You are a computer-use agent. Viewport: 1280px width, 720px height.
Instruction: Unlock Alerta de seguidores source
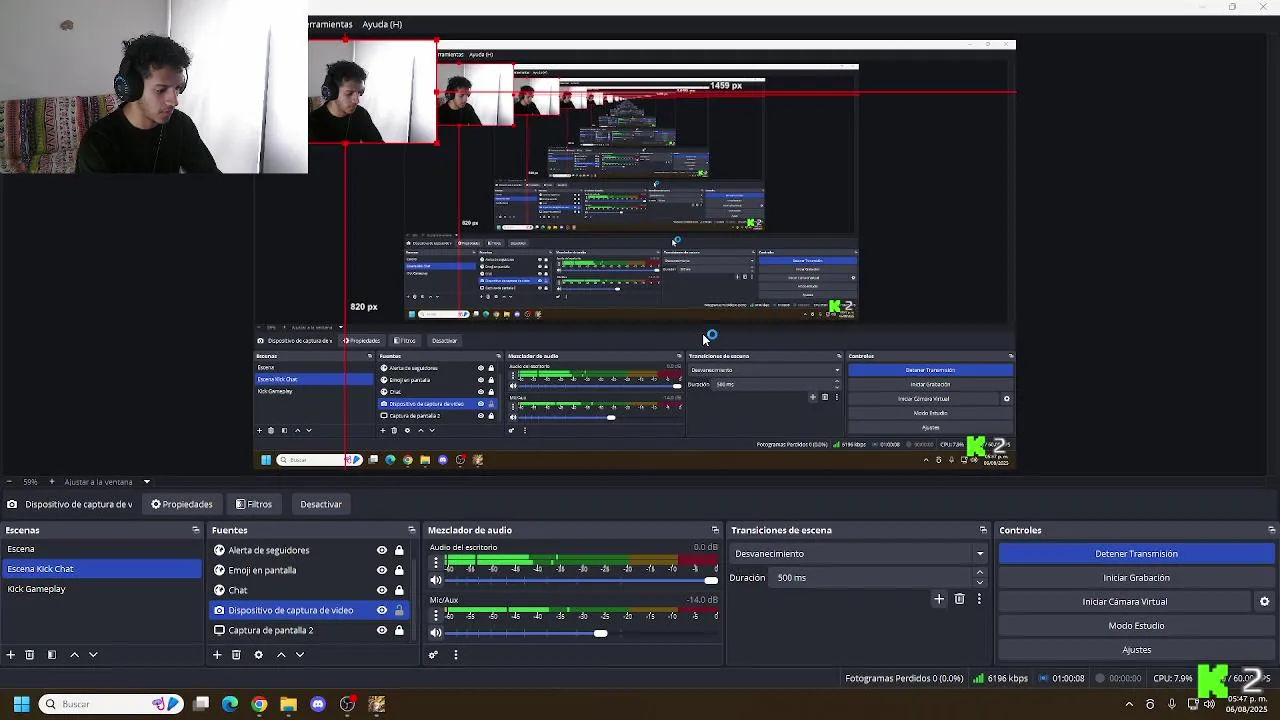pyautogui.click(x=399, y=550)
